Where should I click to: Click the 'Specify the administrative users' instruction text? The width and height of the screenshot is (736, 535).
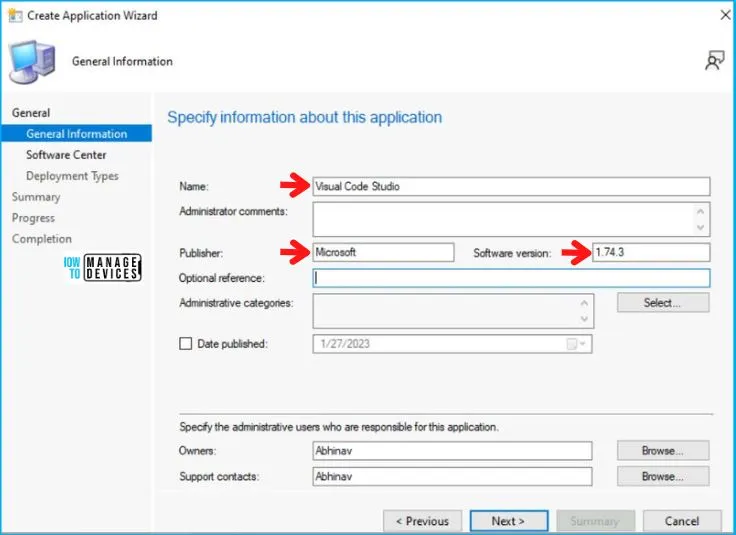(339, 427)
